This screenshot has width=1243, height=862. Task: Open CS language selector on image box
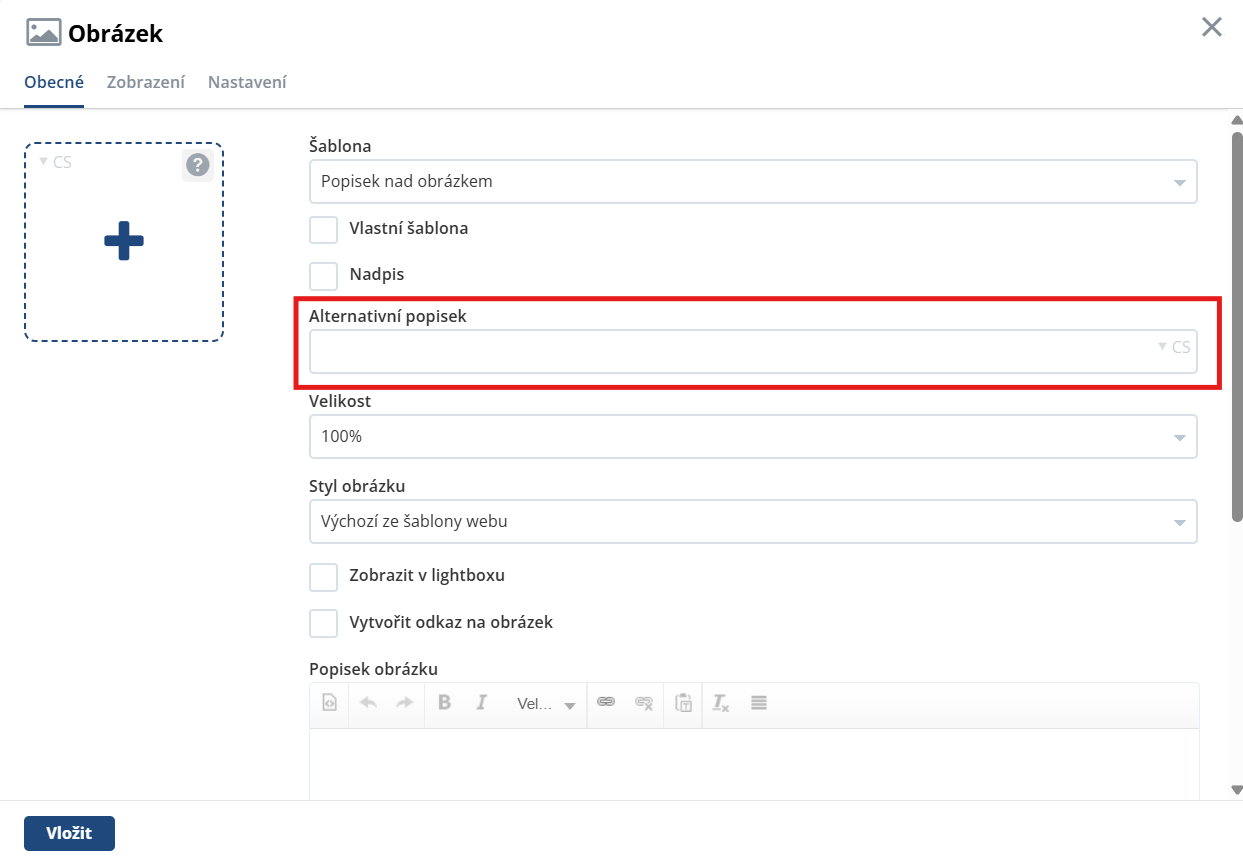(55, 162)
